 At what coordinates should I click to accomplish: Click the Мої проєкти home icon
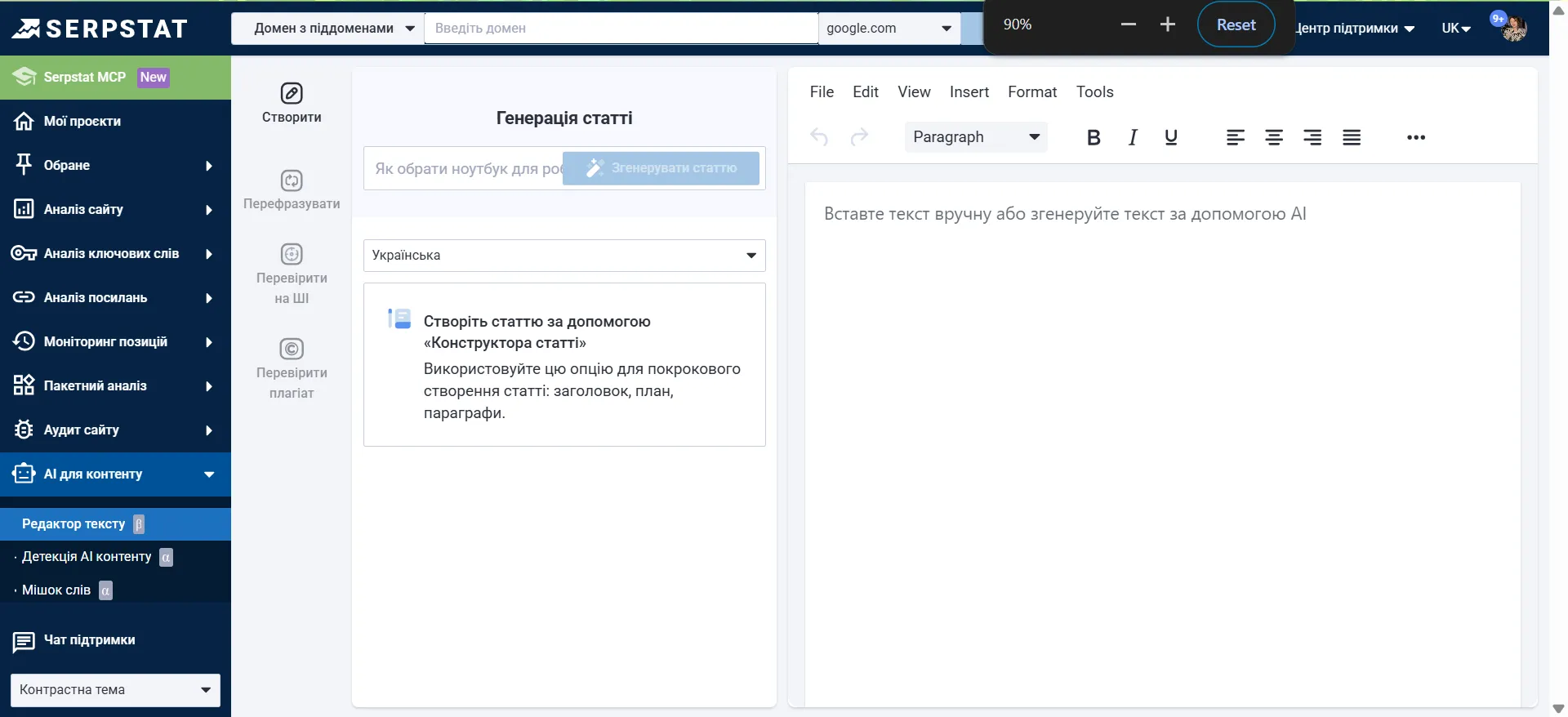click(x=24, y=122)
